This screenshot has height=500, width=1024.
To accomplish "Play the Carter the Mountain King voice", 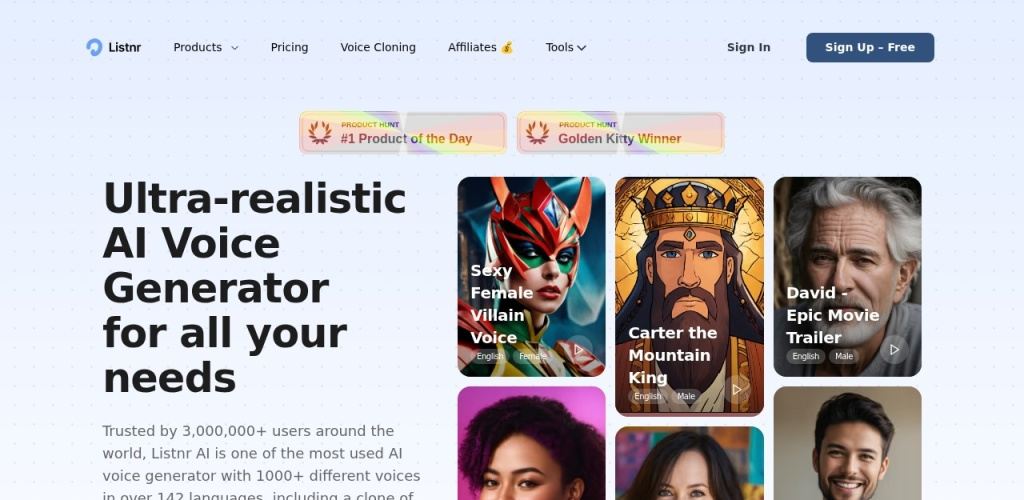I will [x=737, y=390].
